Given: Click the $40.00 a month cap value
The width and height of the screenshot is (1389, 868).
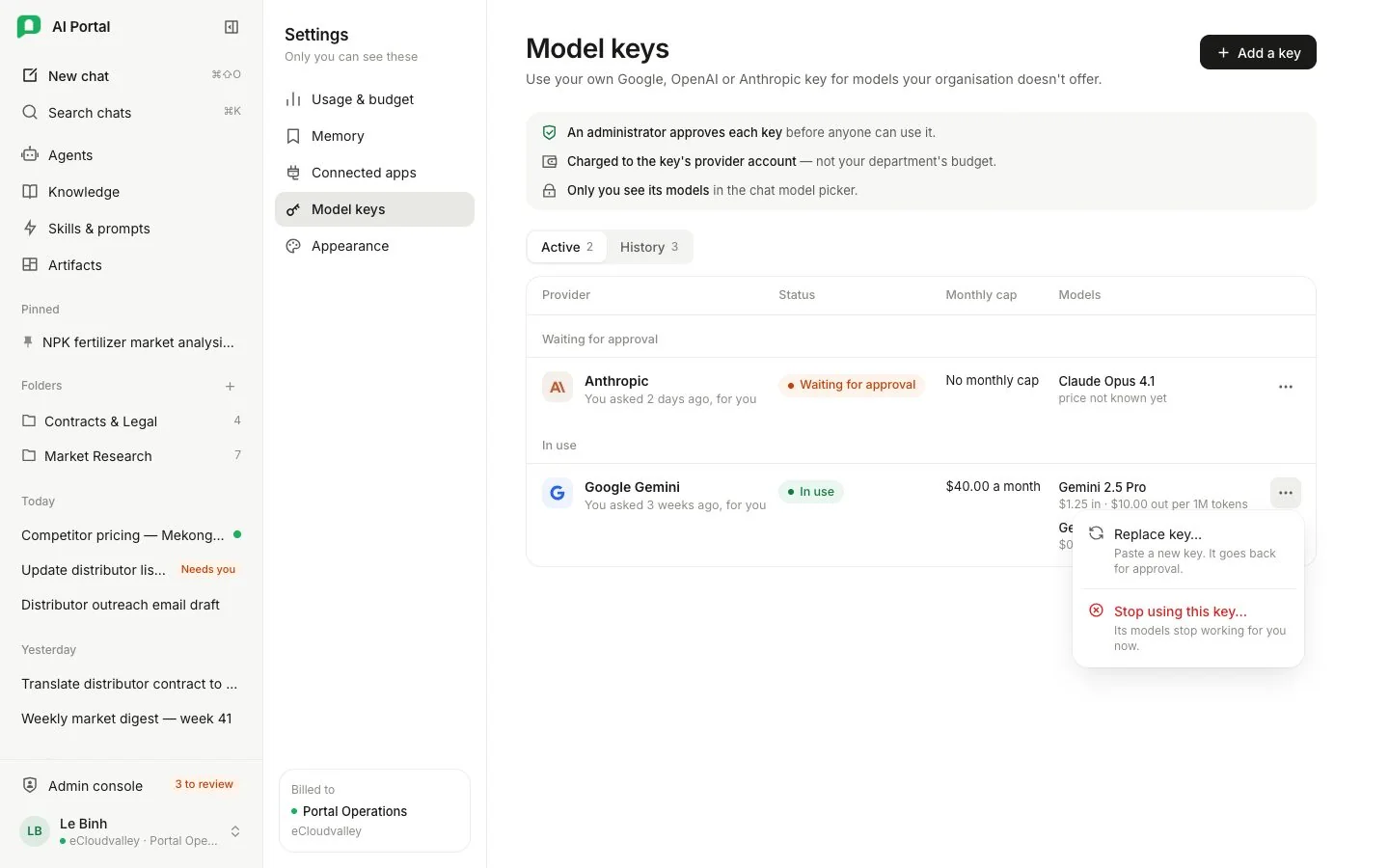Looking at the screenshot, I should pos(993,486).
